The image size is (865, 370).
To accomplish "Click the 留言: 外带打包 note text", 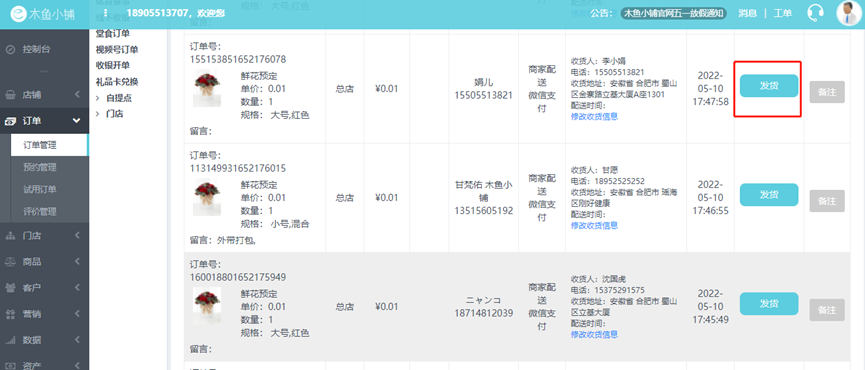I will point(223,240).
